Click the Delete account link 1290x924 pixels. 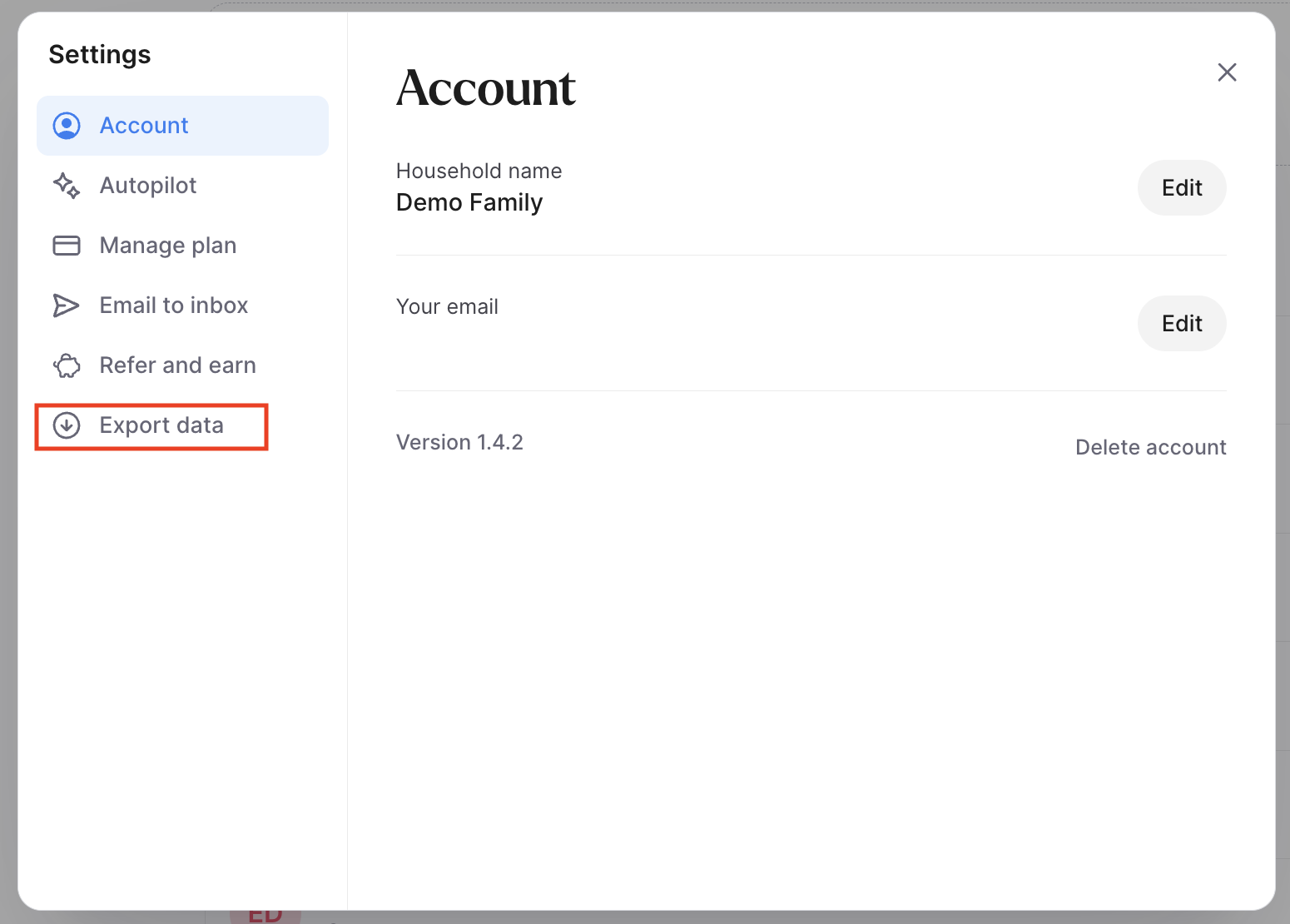(x=1150, y=448)
